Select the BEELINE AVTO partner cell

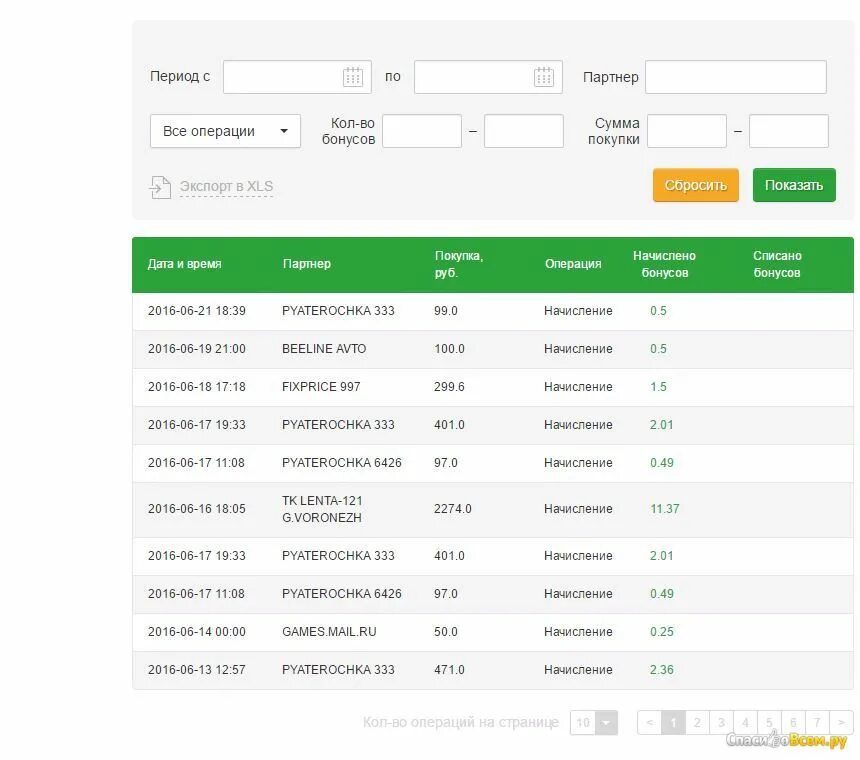(x=324, y=349)
